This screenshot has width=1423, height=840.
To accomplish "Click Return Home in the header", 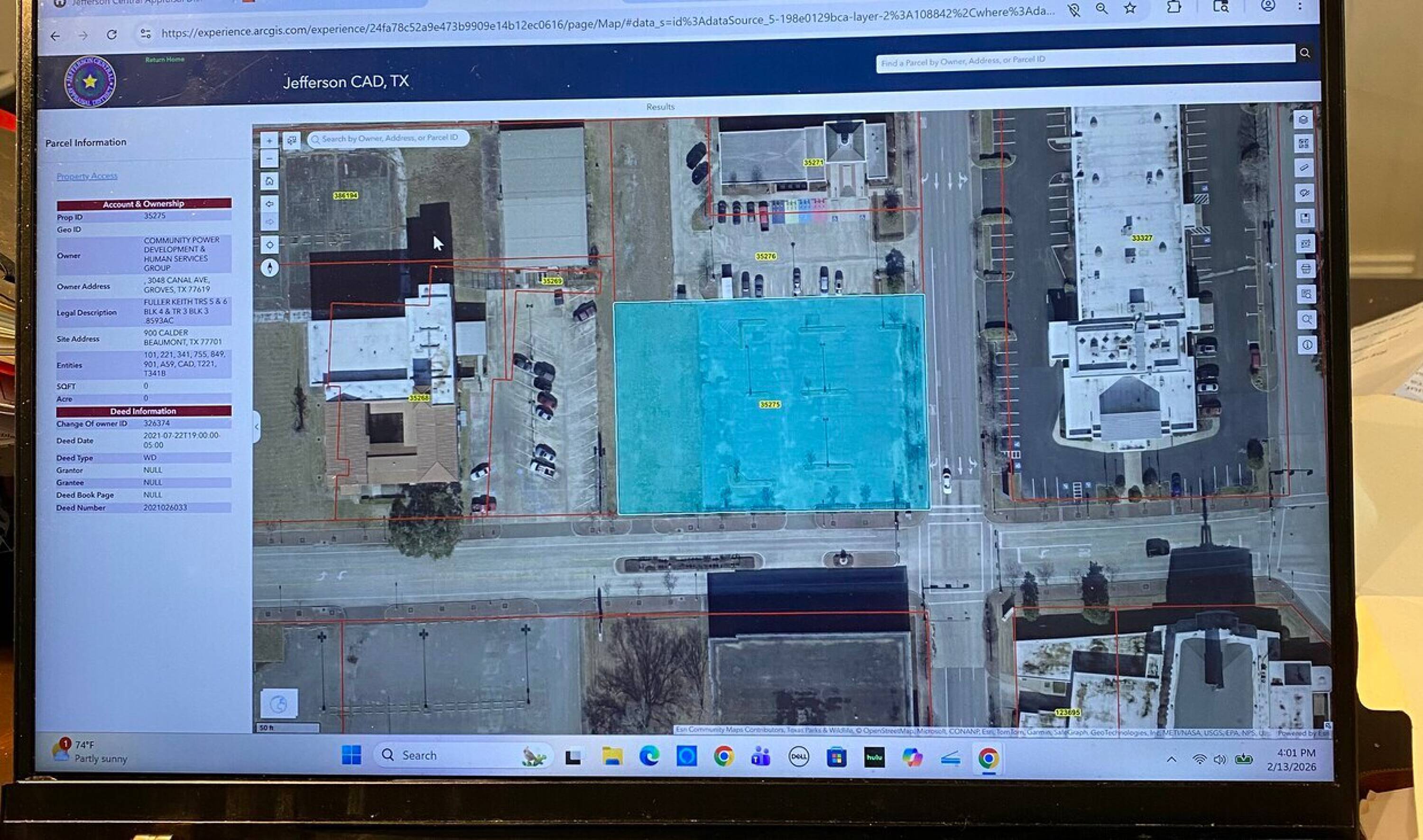I will coord(165,59).
